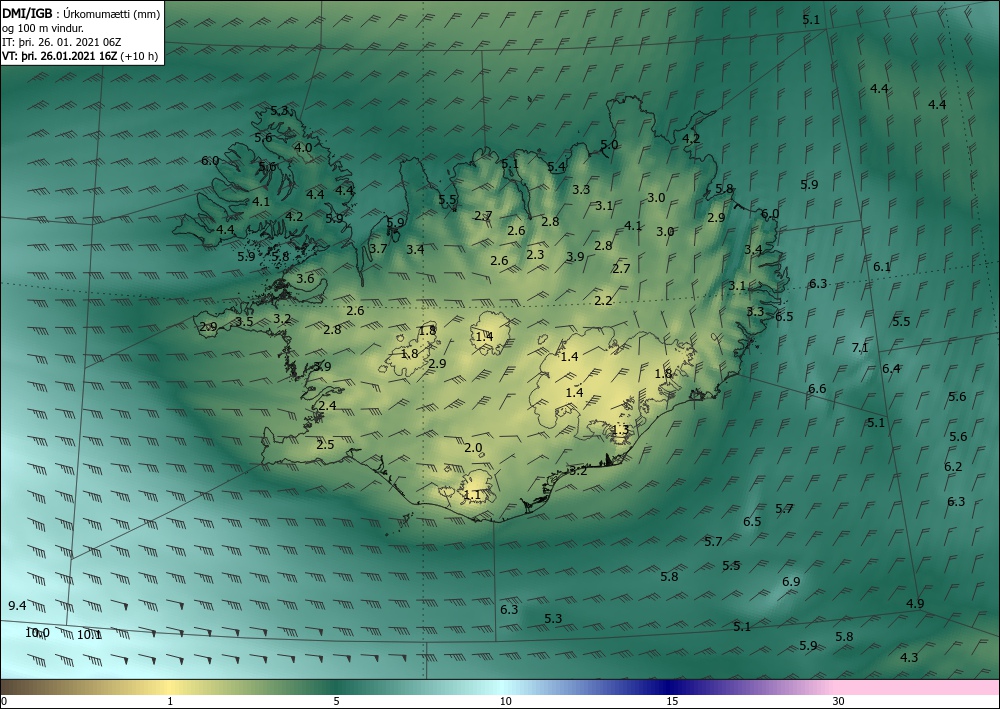Click the 6.6 value on the map

point(817,389)
